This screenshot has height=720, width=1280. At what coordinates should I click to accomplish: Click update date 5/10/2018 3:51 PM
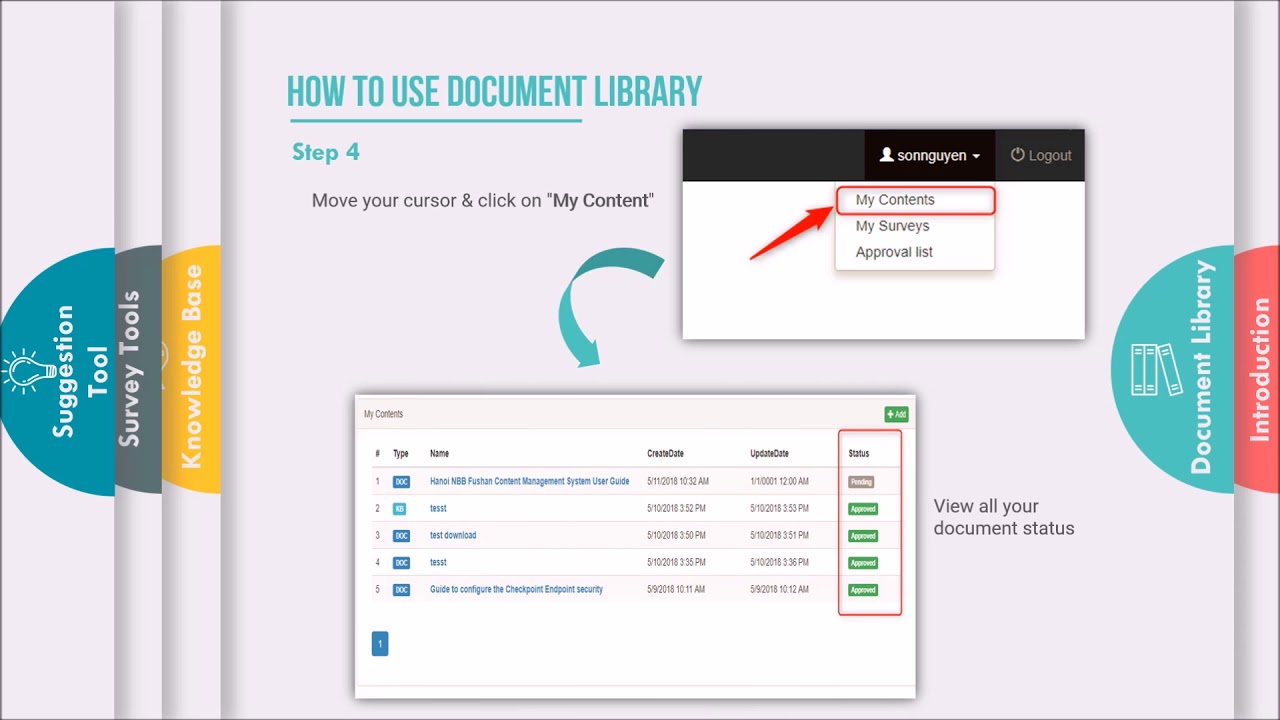point(779,535)
